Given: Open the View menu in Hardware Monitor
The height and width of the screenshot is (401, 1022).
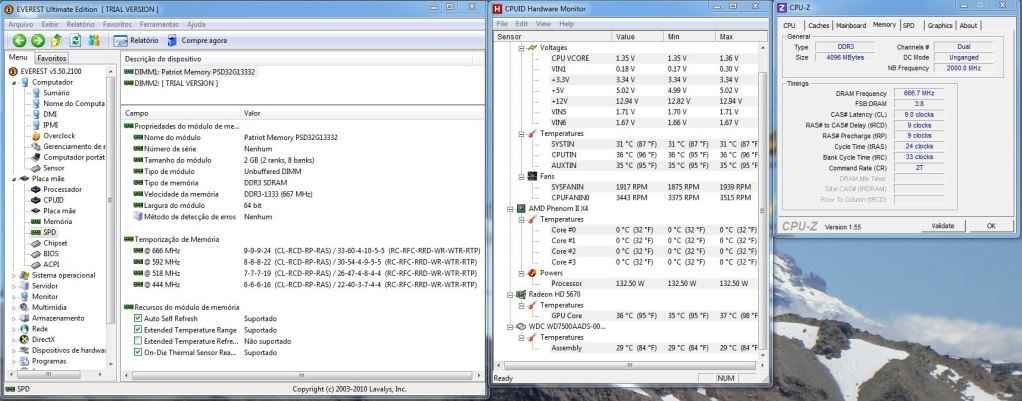Looking at the screenshot, I should point(543,24).
